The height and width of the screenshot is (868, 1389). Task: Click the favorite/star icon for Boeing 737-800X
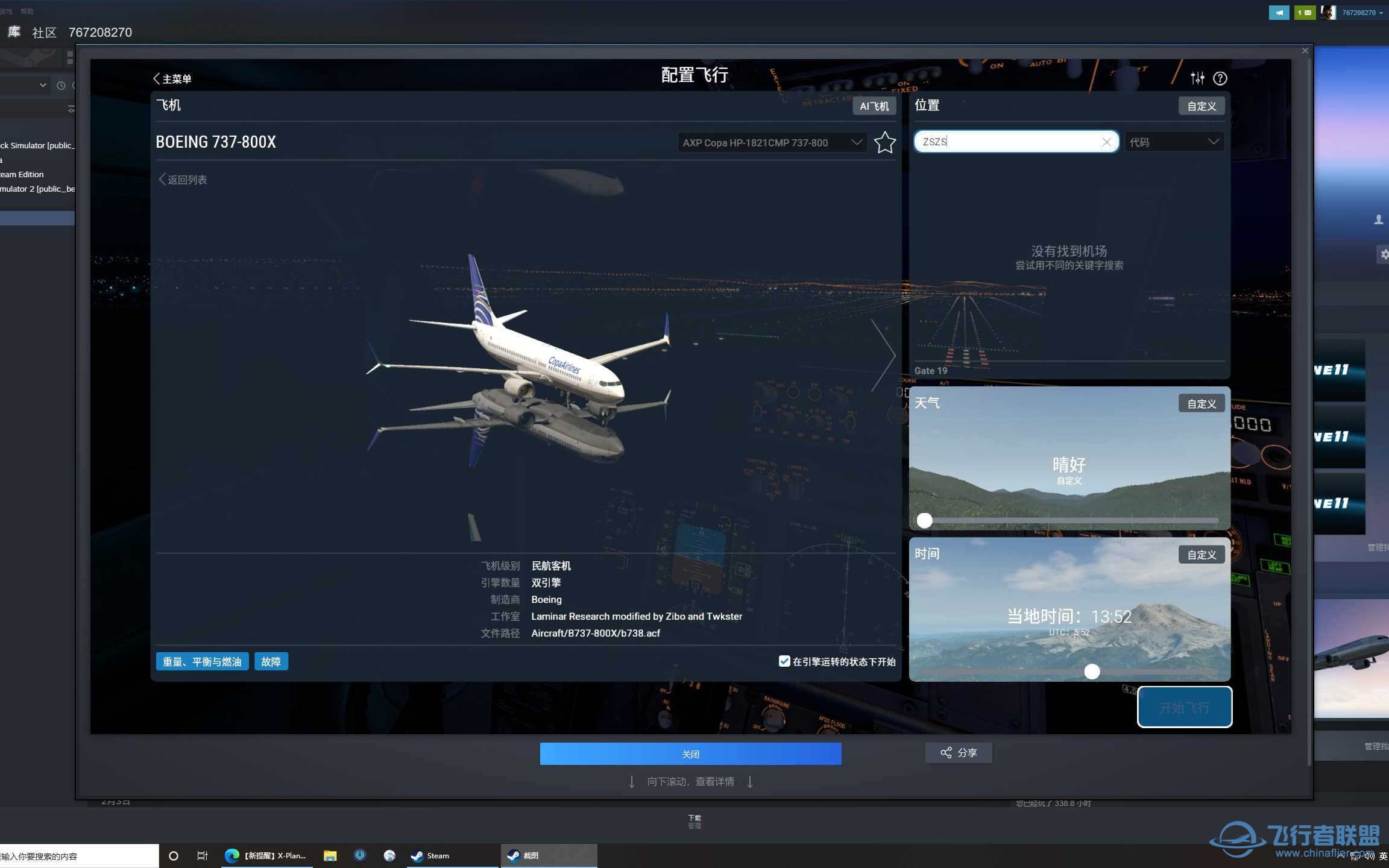click(x=883, y=141)
